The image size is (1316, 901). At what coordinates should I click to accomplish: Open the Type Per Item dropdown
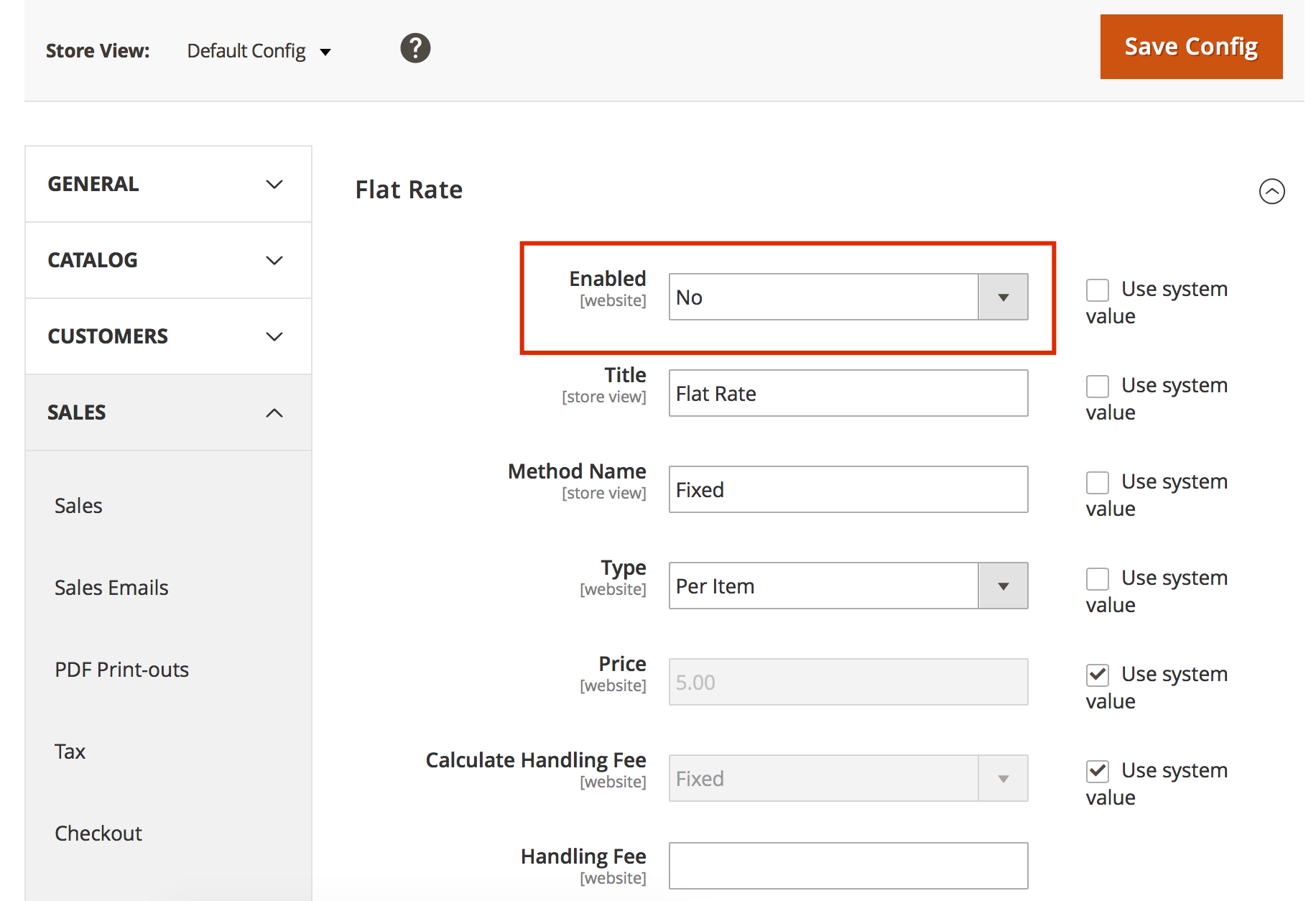[x=848, y=586]
